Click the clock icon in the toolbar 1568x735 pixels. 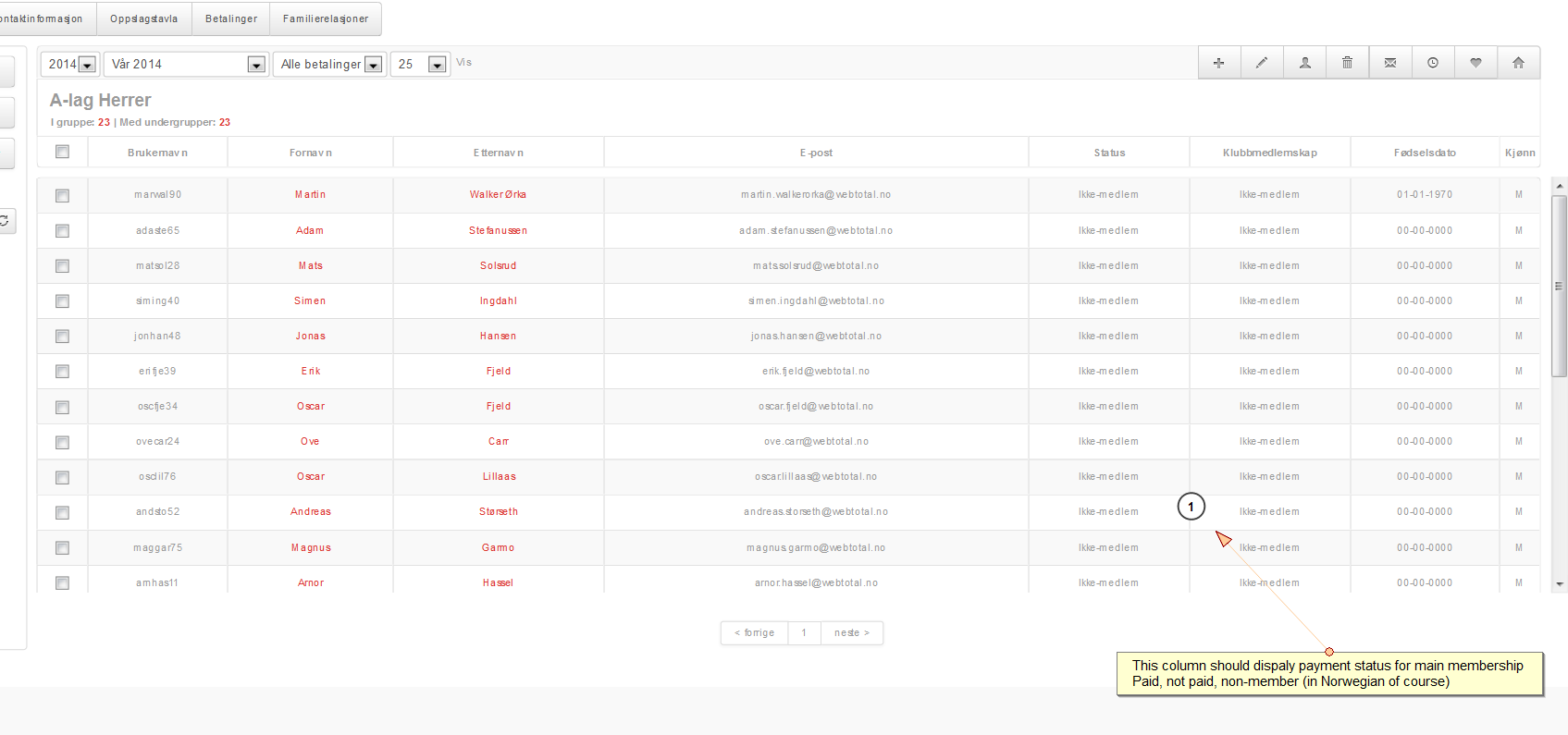[1433, 63]
